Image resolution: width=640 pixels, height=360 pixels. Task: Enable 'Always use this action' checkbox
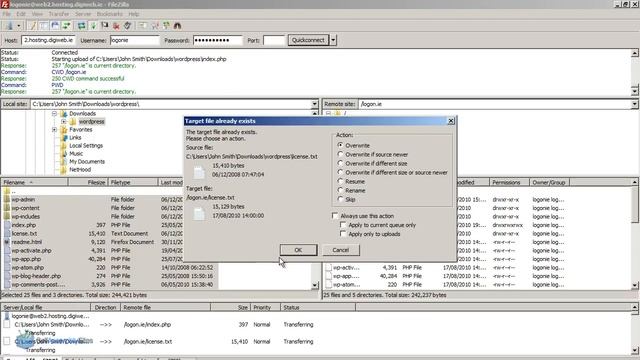point(335,216)
